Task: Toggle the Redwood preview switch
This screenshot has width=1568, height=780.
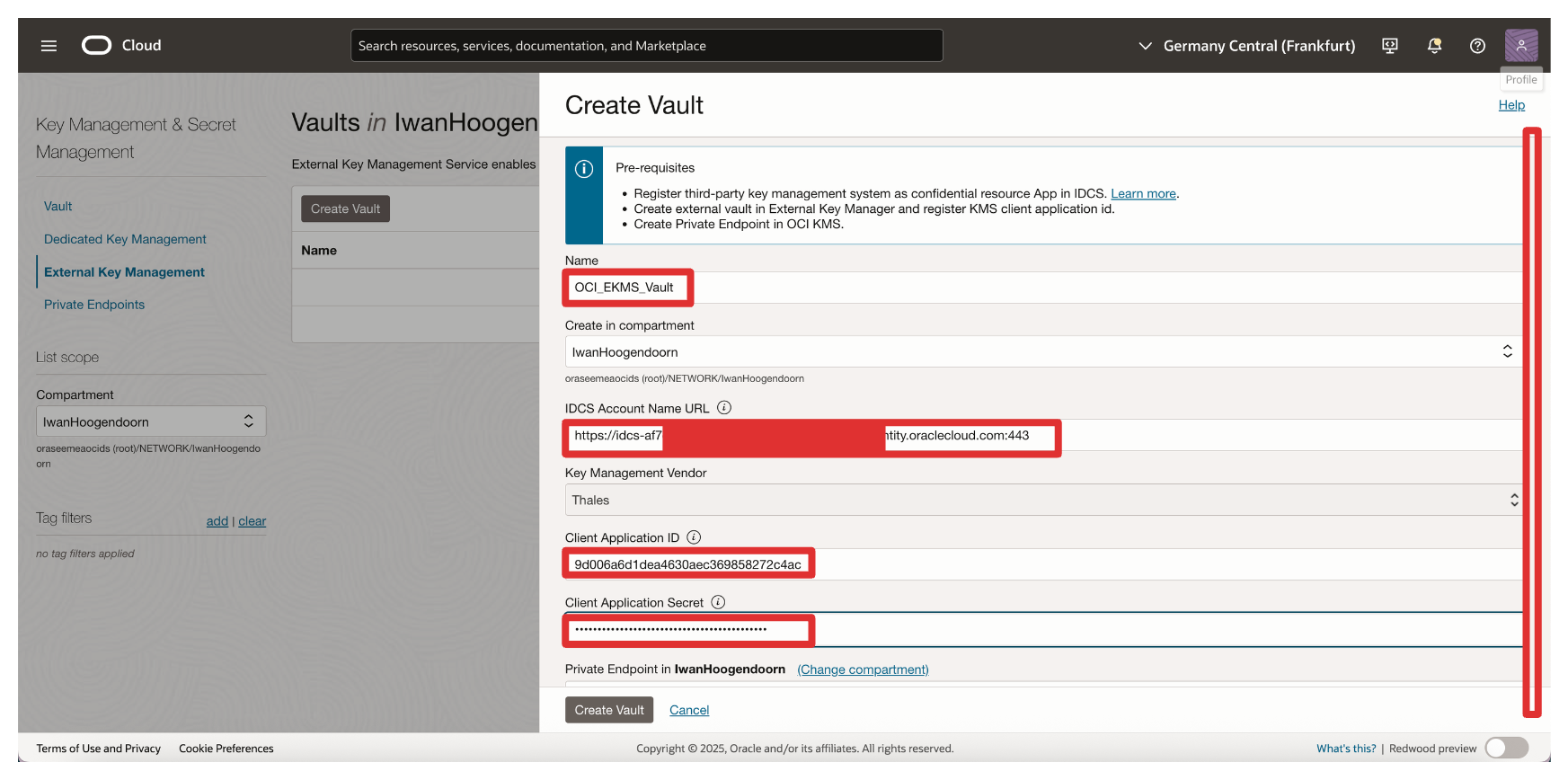Action: pyautogui.click(x=1506, y=748)
